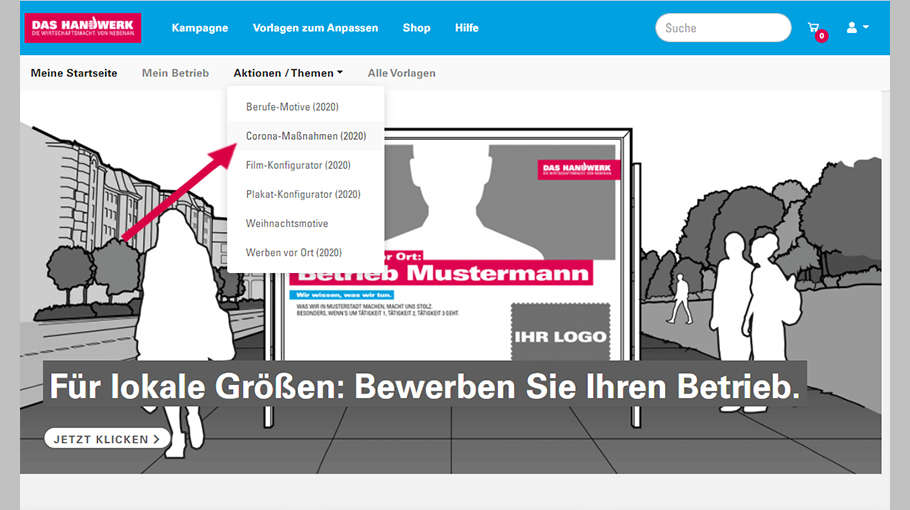Go to the Shop page
Viewport: 910px width, 510px height.
pos(416,28)
